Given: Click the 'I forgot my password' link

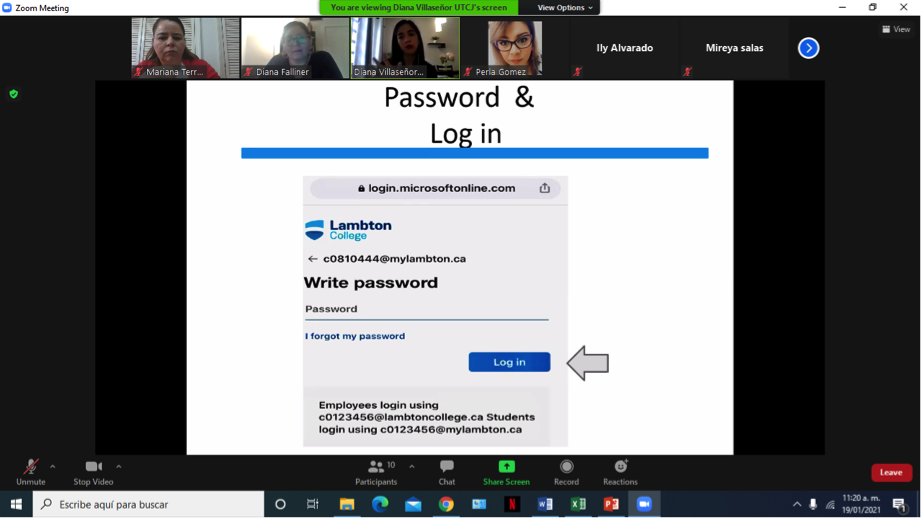Looking at the screenshot, I should (355, 336).
